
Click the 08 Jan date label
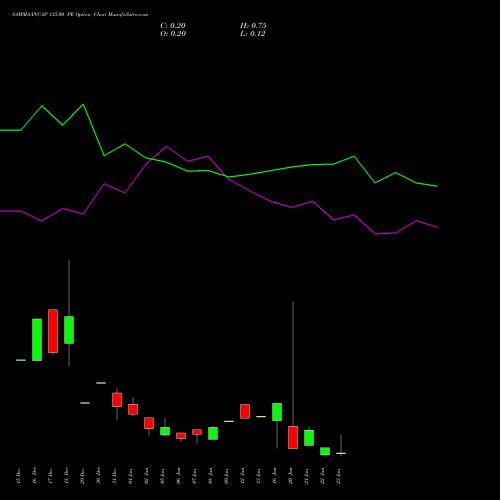click(210, 476)
